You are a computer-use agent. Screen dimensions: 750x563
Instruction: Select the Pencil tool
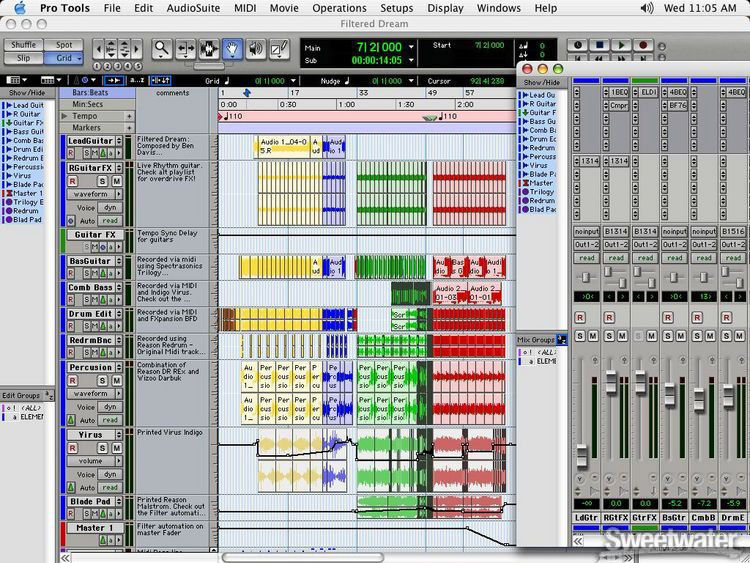[279, 49]
